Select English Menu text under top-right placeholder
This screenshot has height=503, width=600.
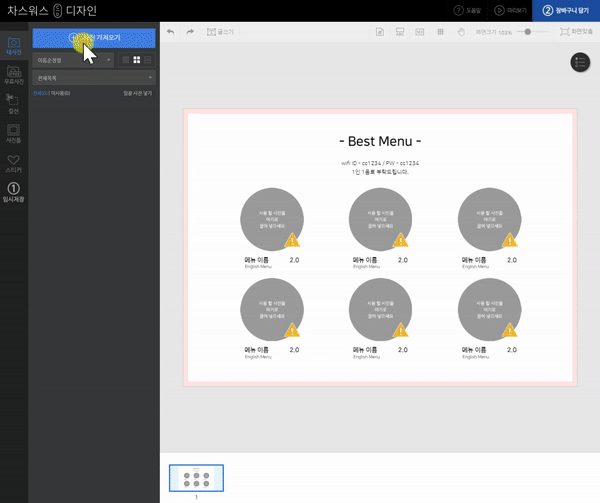point(475,267)
